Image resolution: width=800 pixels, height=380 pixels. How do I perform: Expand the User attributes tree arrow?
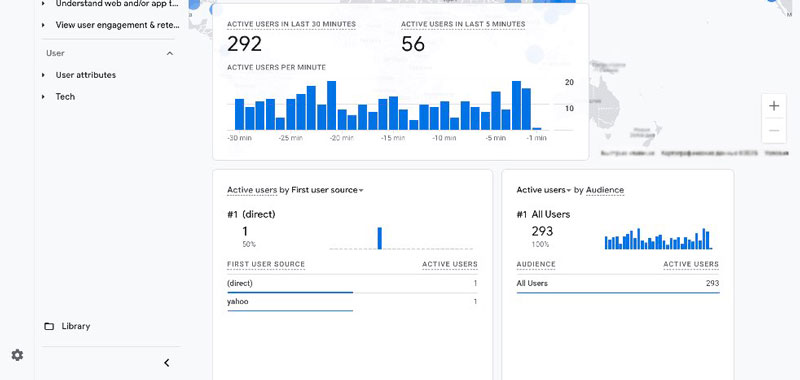44,75
